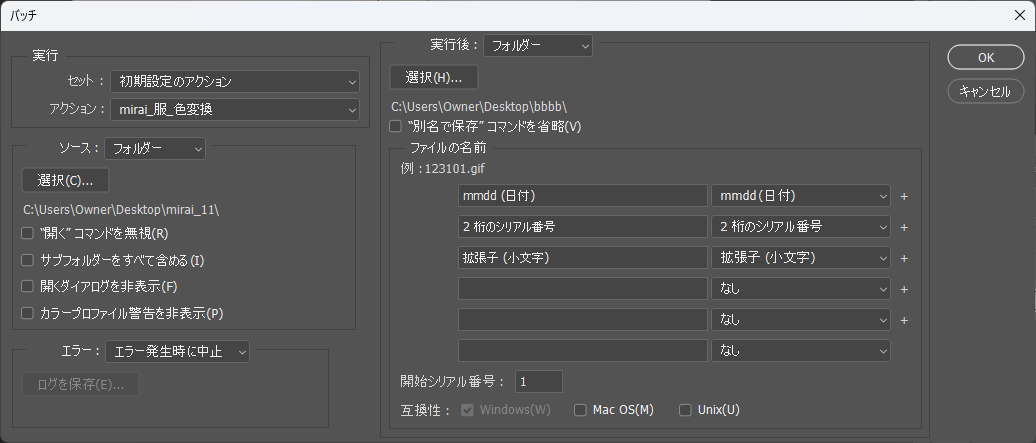Image resolution: width=1036 pixels, height=443 pixels.
Task: Click the plus icon beside 2桁のシリアル番号 dropdown
Action: tap(904, 228)
